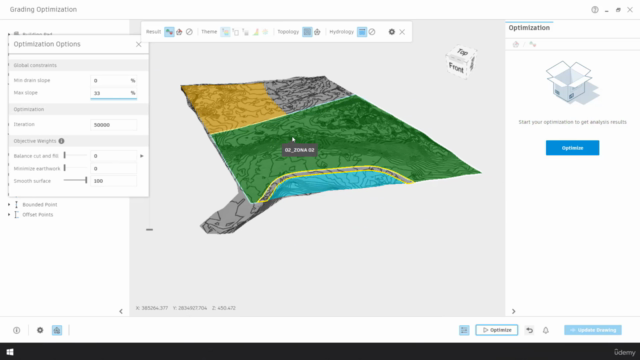Click the Objective Weights info icon
This screenshot has width=640, height=360.
pyautogui.click(x=61, y=141)
